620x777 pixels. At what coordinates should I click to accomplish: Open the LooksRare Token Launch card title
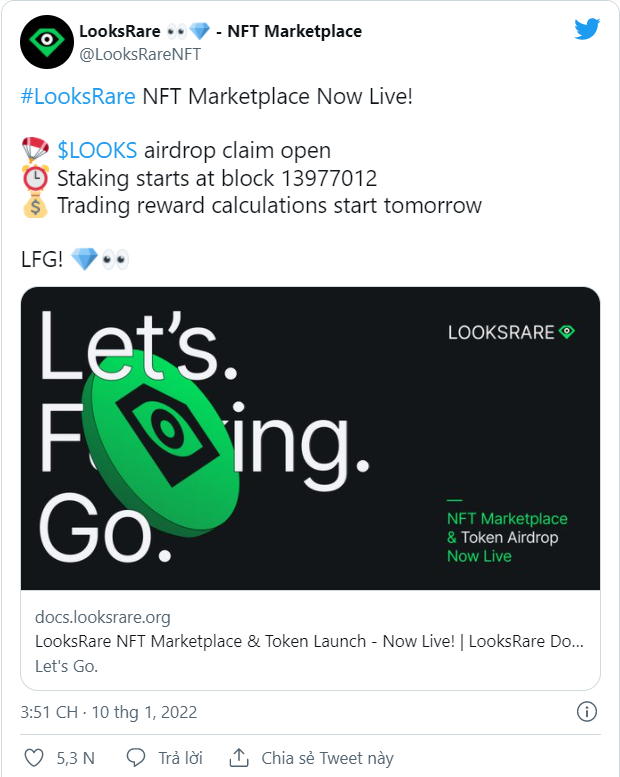click(309, 641)
